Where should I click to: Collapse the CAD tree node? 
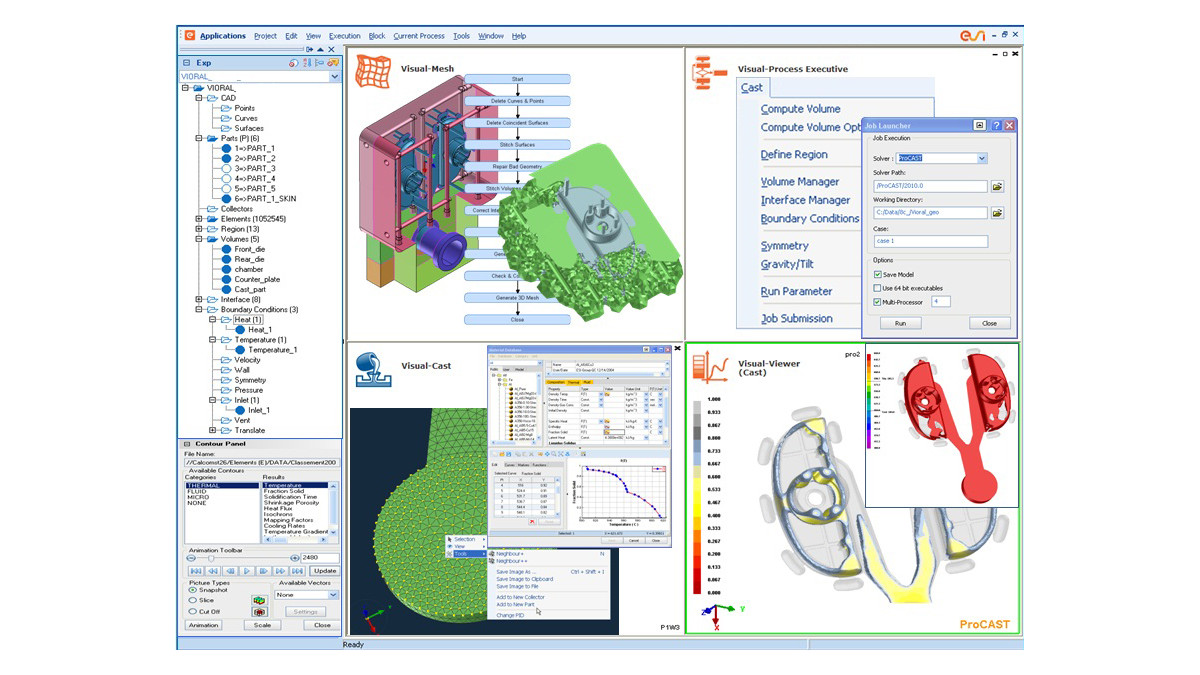point(200,98)
